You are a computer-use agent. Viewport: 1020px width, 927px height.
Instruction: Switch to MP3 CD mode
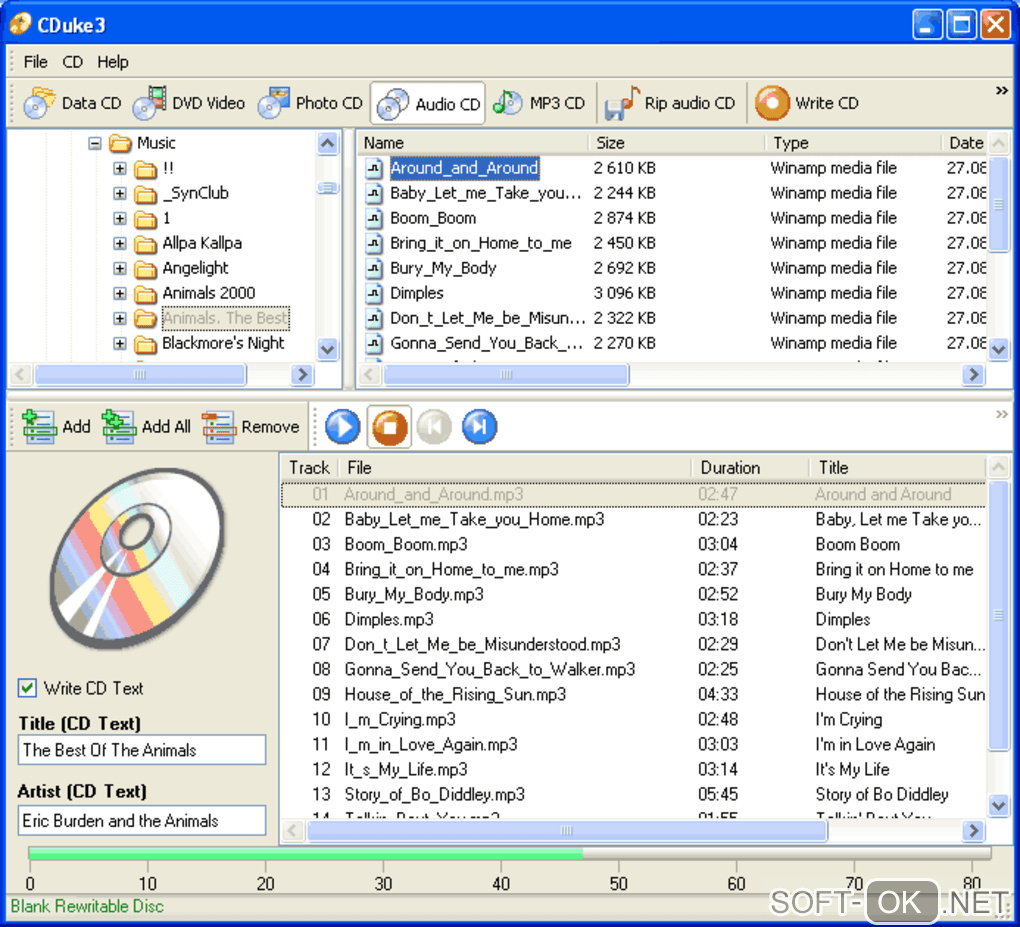539,103
